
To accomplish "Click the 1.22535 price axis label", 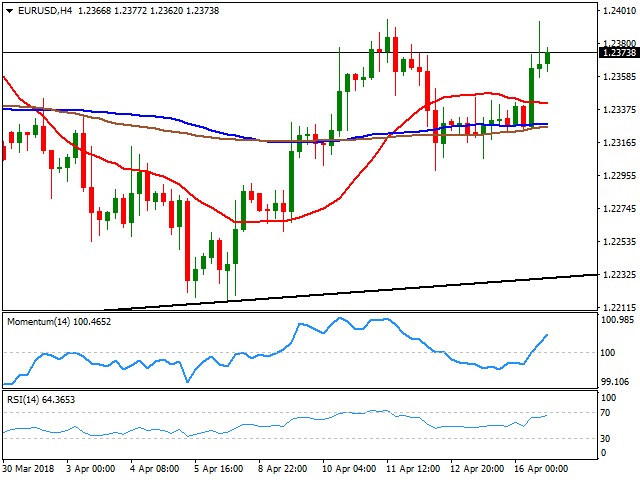I will coord(619,242).
